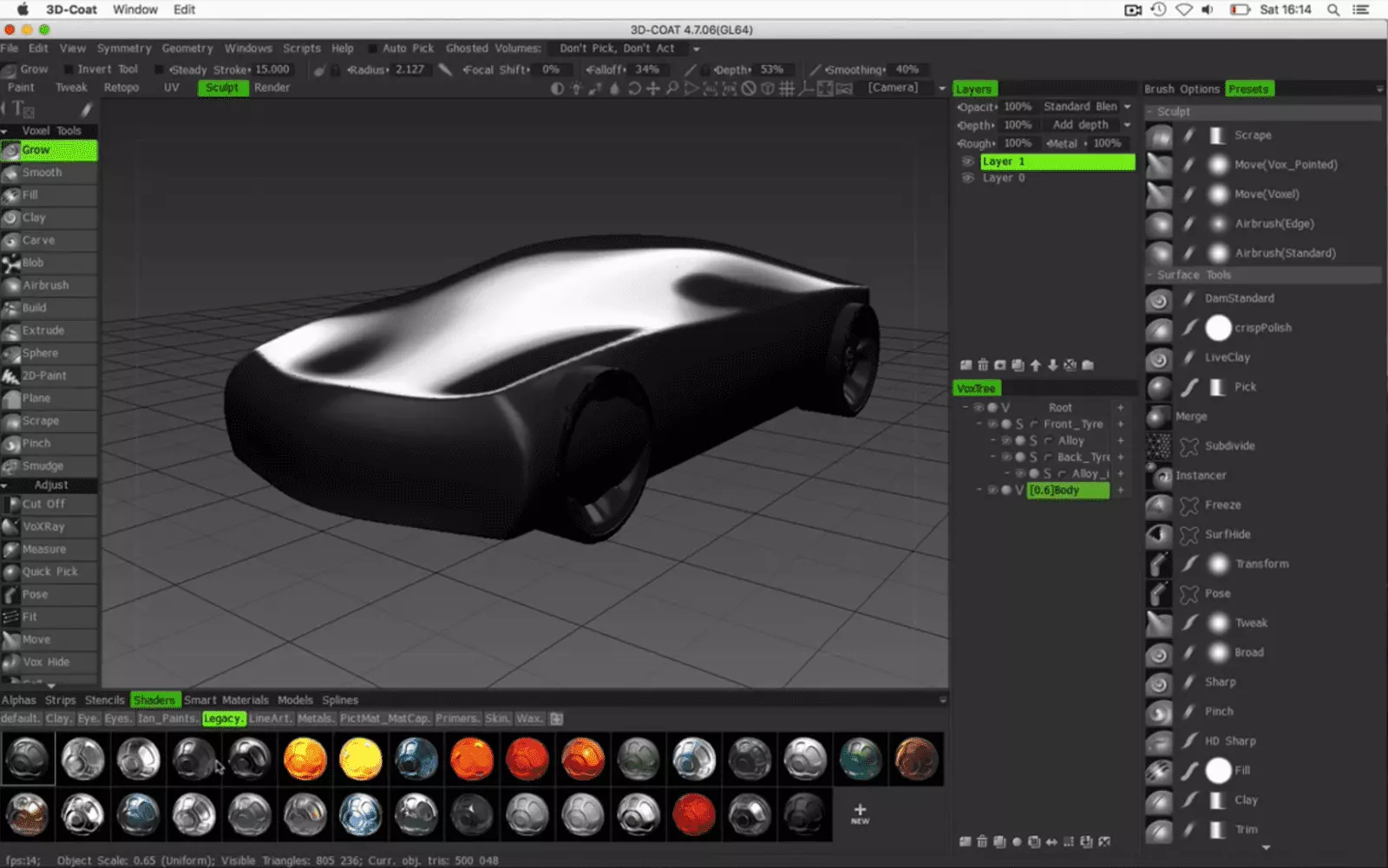Enable the Invert Tool checkbox
The image size is (1388, 868).
69,69
